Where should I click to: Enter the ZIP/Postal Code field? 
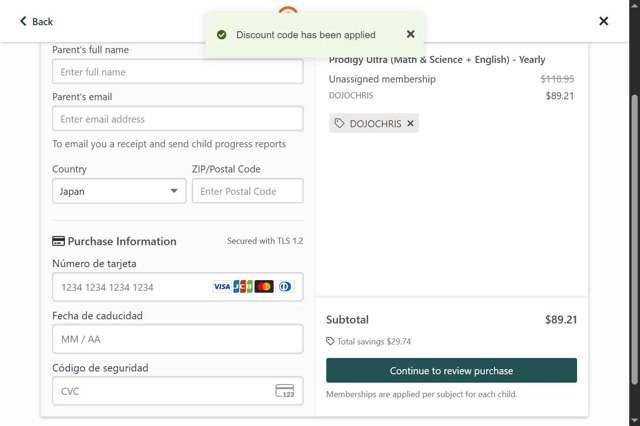tap(247, 191)
